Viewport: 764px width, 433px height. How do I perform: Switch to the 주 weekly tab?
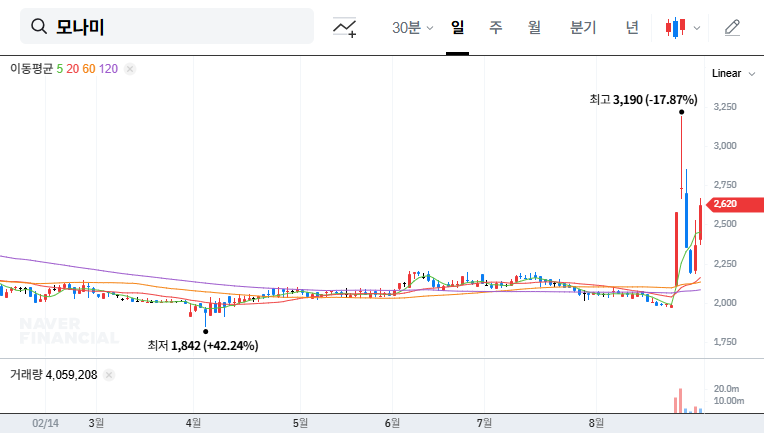point(496,27)
